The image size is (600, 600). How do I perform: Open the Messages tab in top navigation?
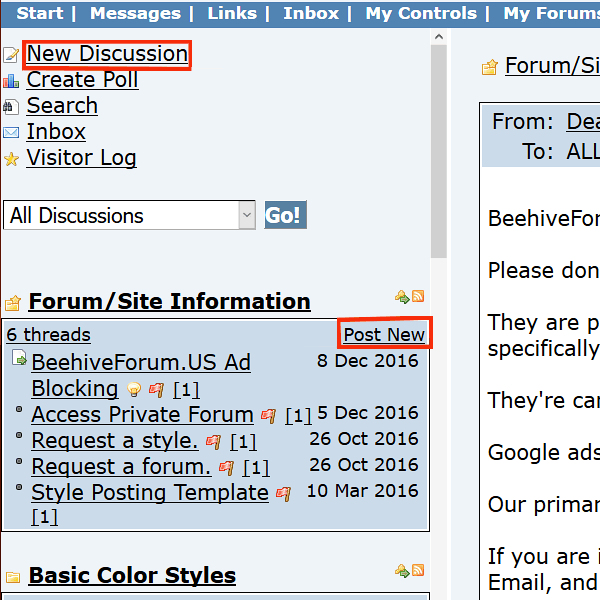[x=135, y=13]
